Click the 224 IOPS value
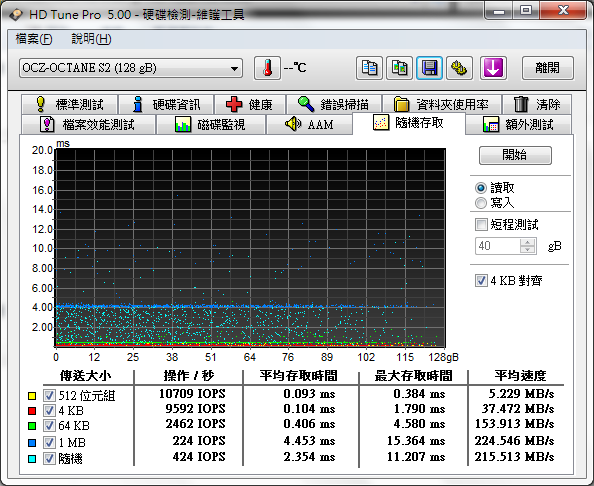Screen dimensions: 594x486 [199, 441]
